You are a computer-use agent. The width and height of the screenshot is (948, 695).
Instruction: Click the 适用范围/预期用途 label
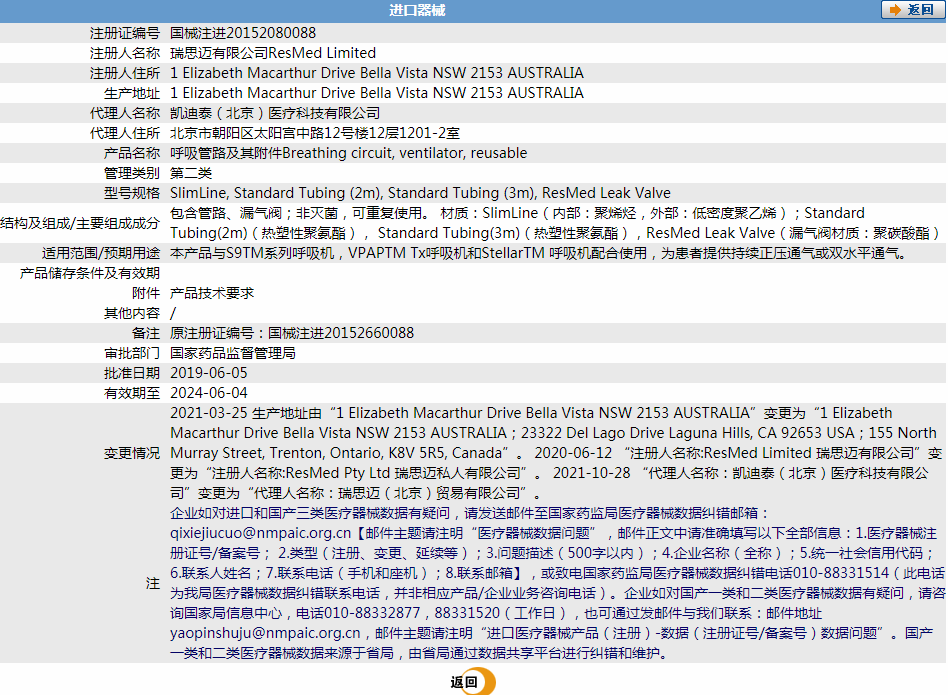click(101, 253)
